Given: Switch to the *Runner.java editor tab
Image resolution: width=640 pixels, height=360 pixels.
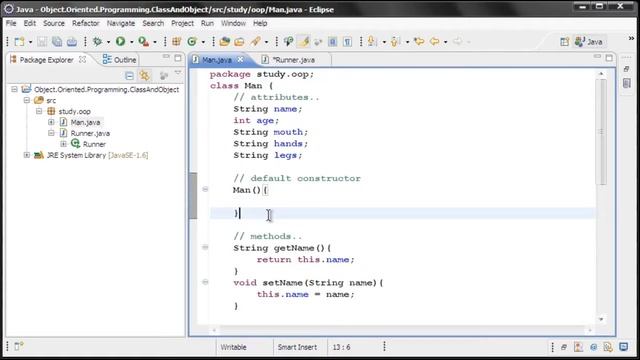Looking at the screenshot, I should [293, 60].
